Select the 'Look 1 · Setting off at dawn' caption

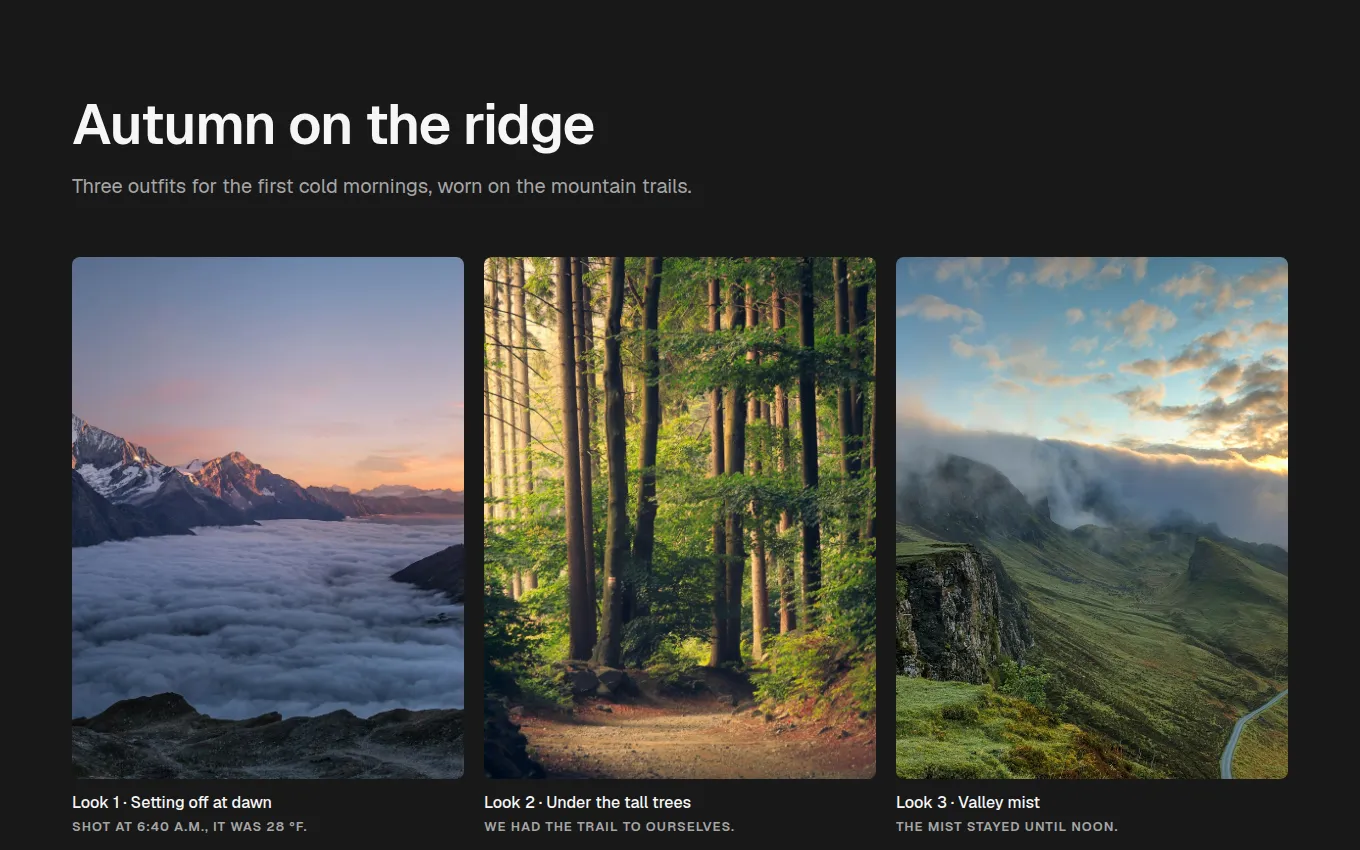(x=172, y=802)
